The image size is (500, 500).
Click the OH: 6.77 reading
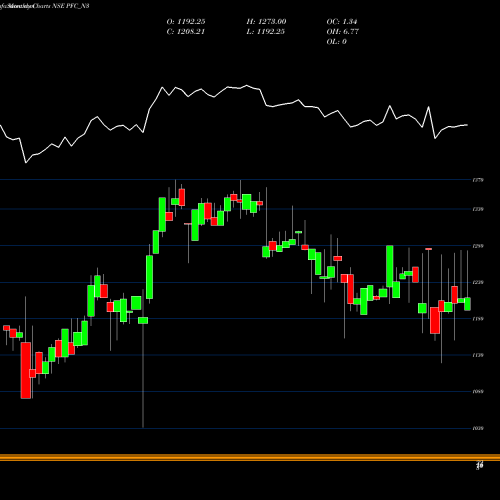coord(343,32)
